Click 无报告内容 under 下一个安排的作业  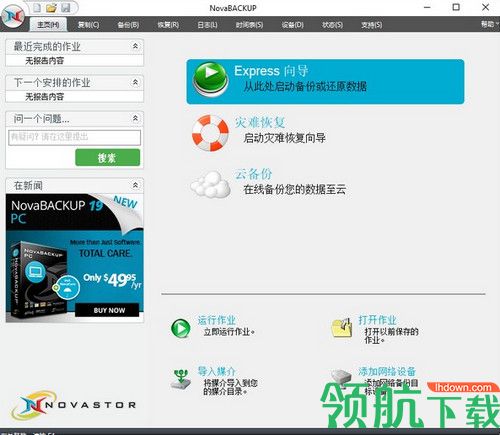pos(44,97)
